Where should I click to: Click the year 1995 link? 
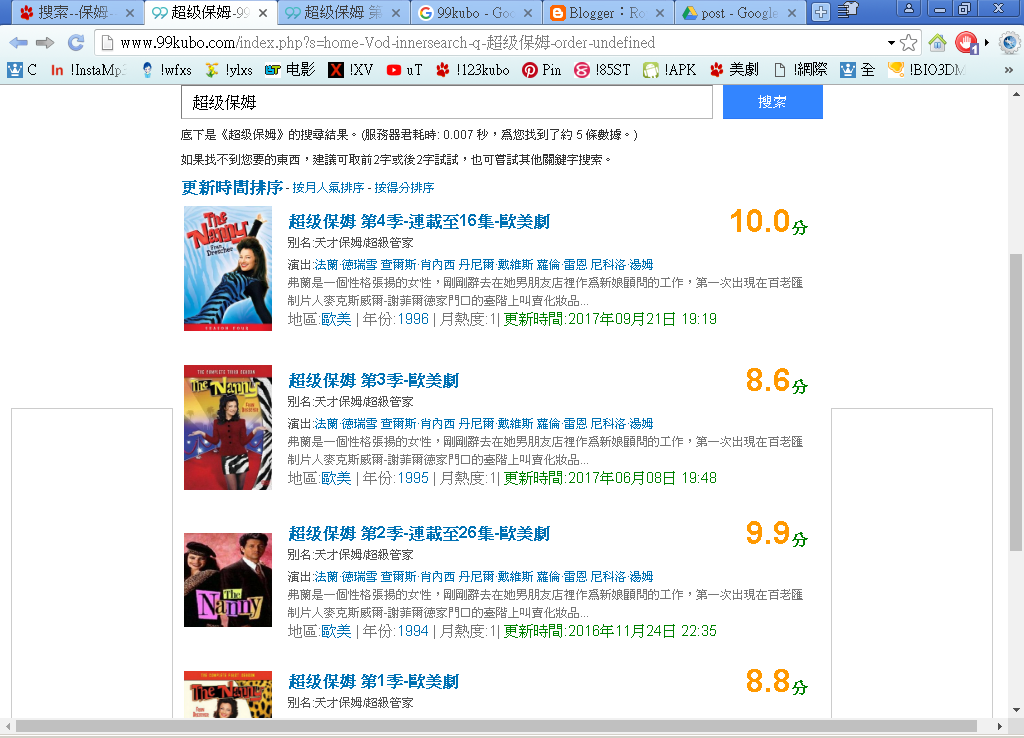[x=413, y=479]
